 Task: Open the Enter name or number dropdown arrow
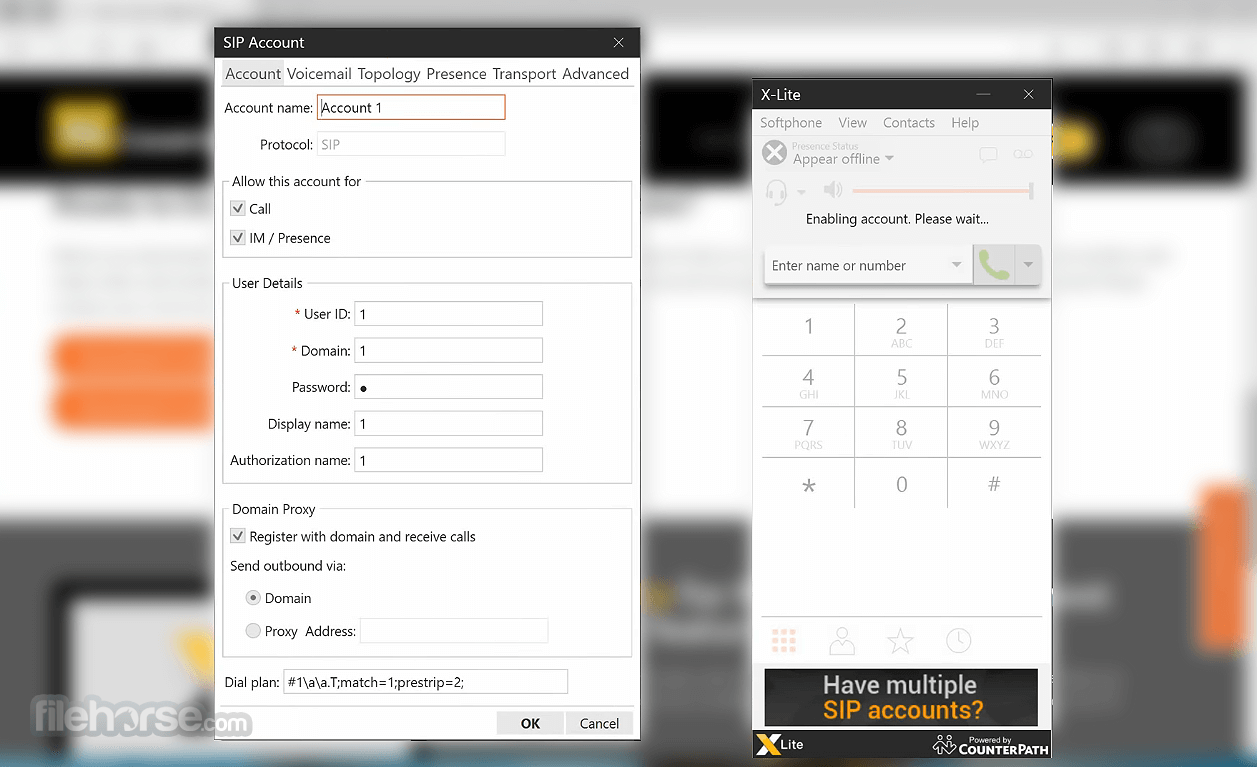[956, 265]
